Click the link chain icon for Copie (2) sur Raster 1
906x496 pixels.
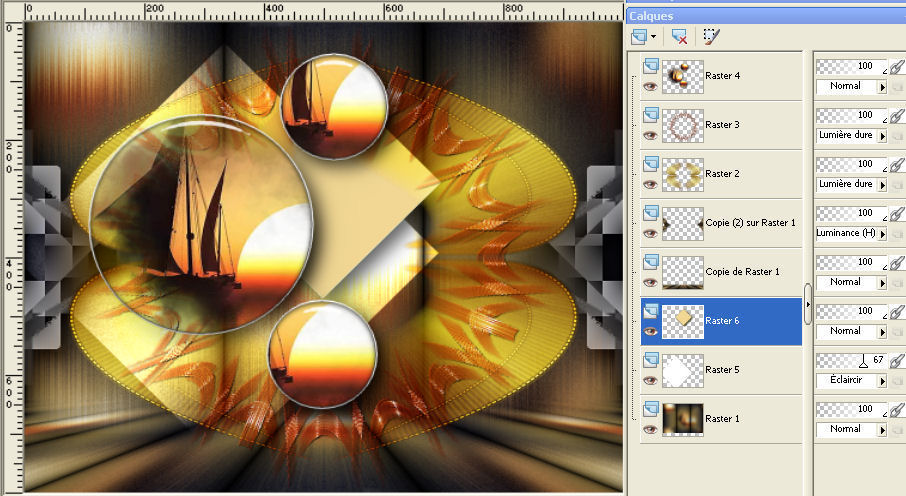pos(897,214)
